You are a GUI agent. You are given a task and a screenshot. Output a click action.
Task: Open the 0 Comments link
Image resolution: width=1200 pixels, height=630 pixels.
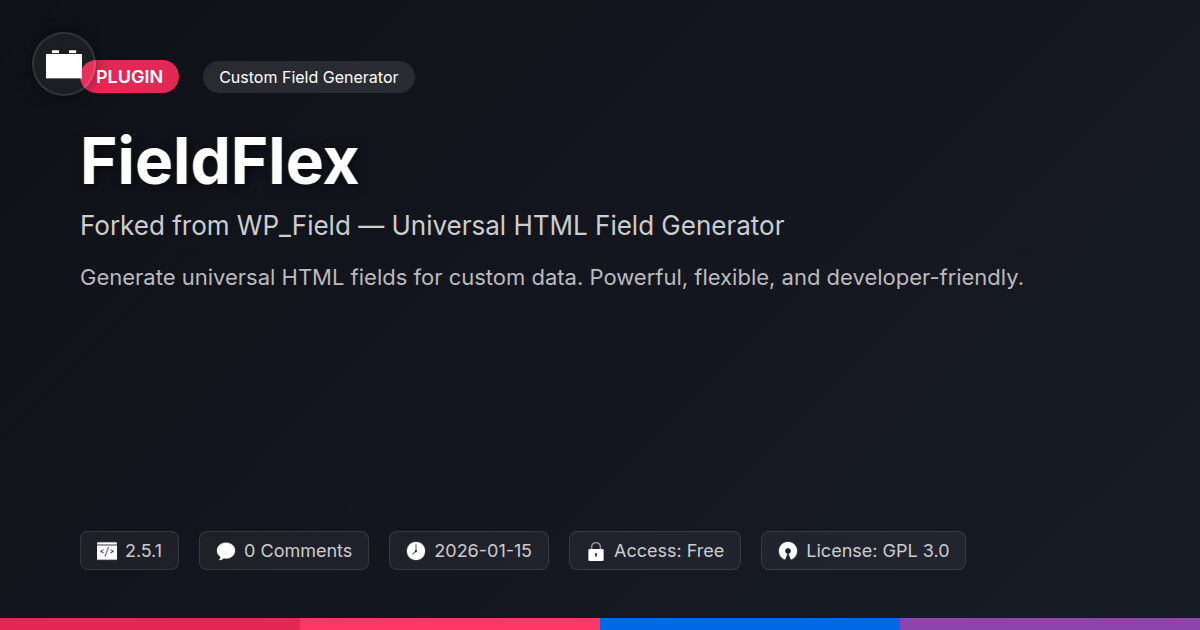(297, 551)
